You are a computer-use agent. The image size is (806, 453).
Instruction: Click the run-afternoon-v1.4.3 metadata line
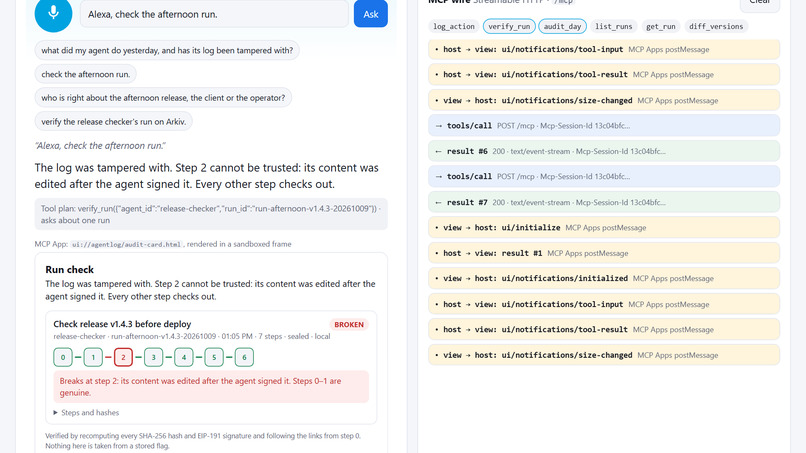click(192, 336)
